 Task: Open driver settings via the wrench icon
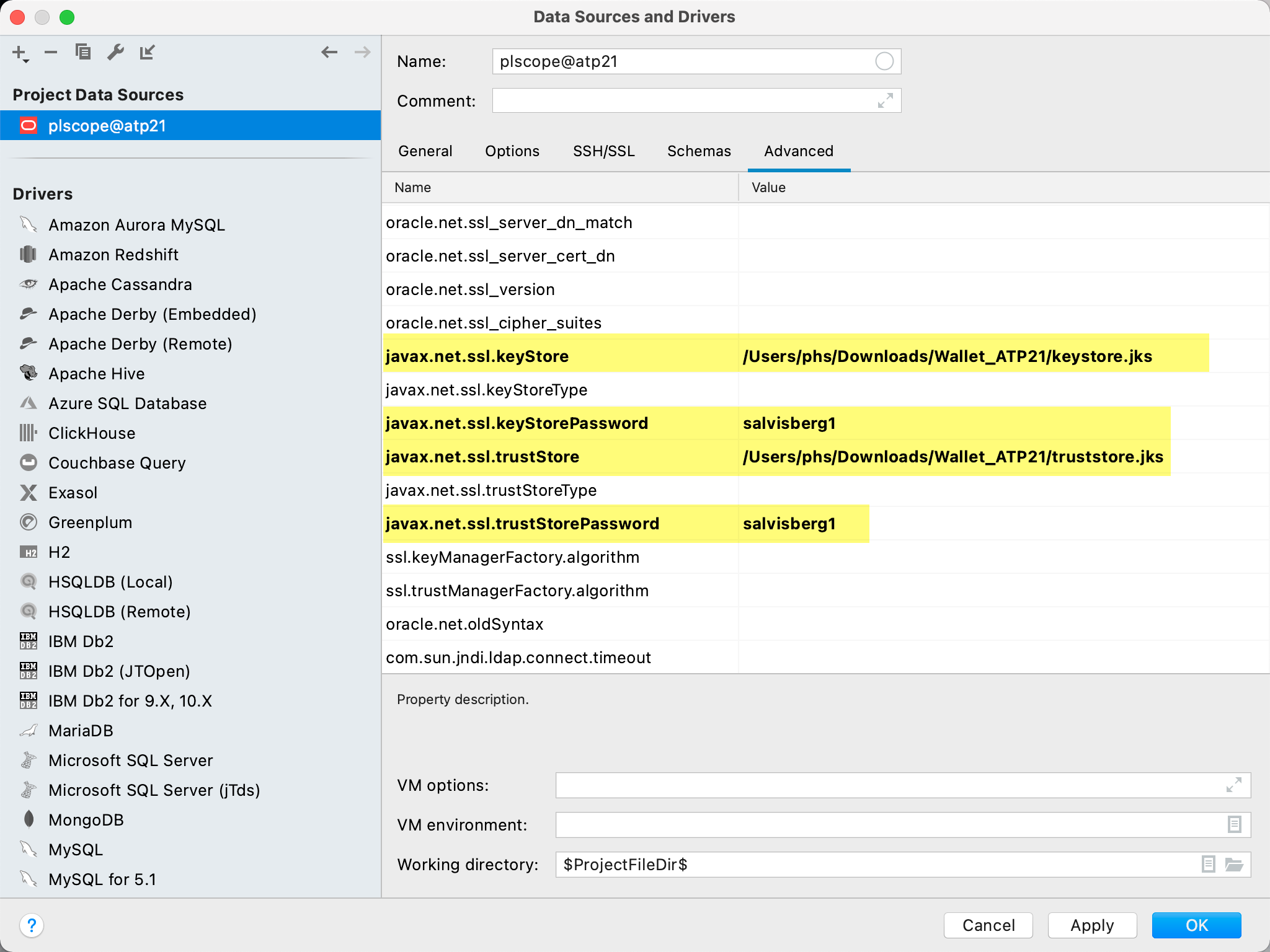coord(115,52)
